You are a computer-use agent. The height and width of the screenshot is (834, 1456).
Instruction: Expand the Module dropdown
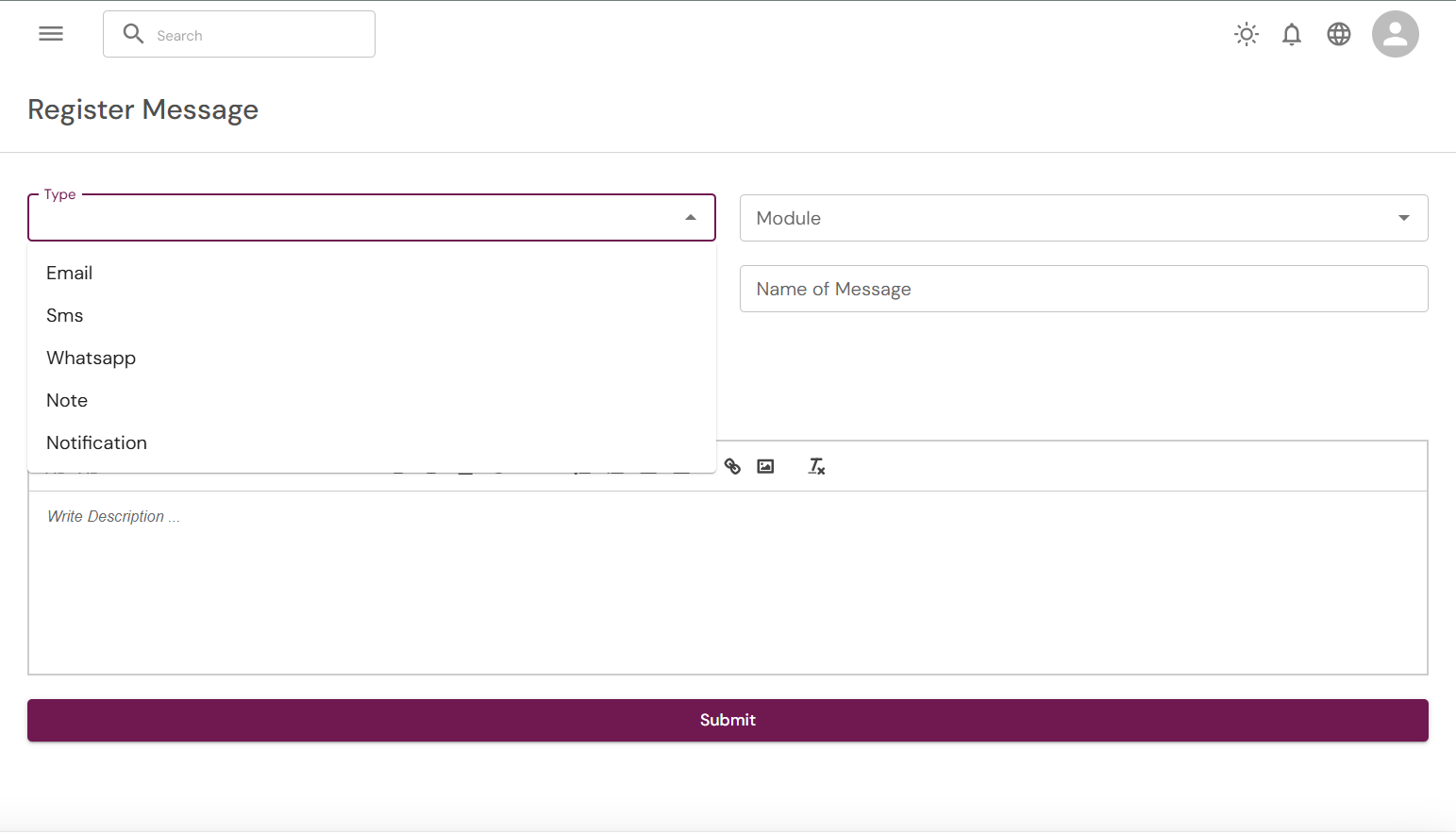click(x=1403, y=218)
